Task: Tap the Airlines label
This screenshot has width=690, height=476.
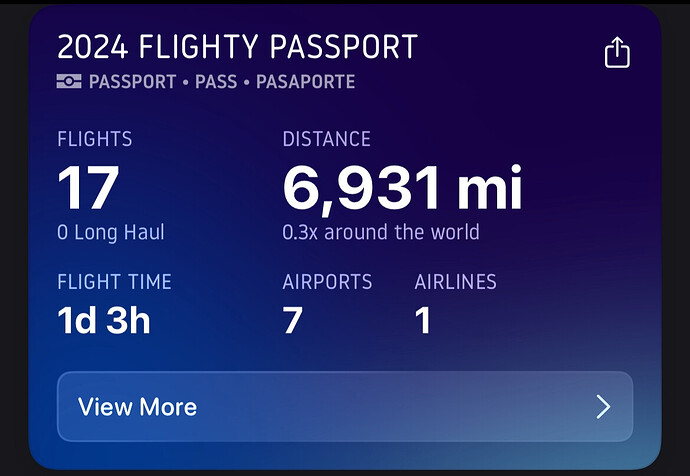Action: click(455, 282)
